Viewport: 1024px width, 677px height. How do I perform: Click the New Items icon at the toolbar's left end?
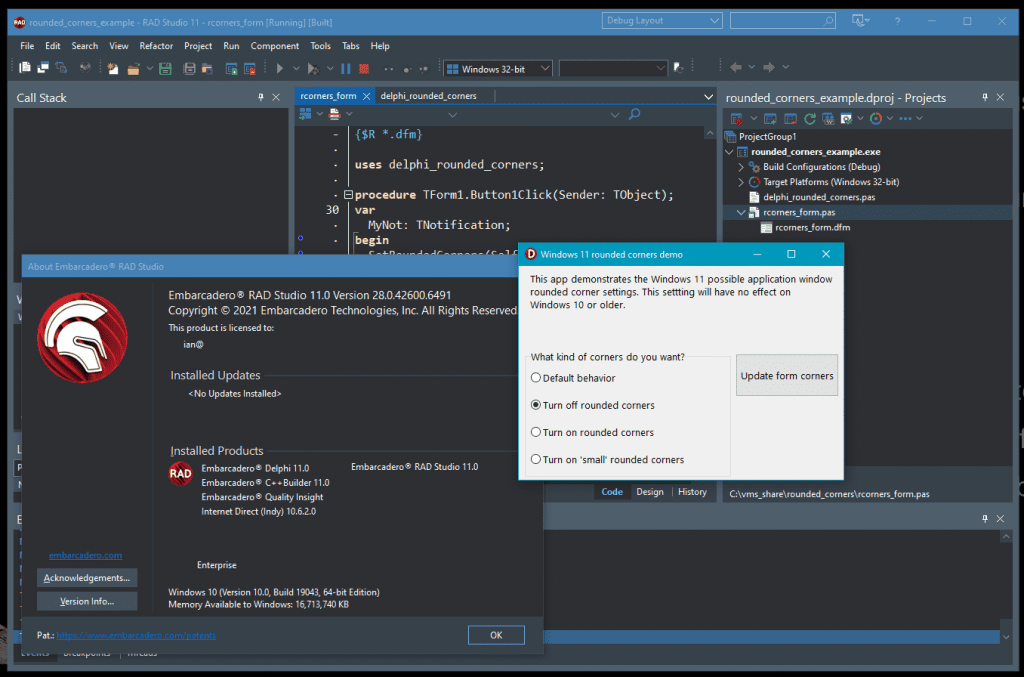click(25, 67)
